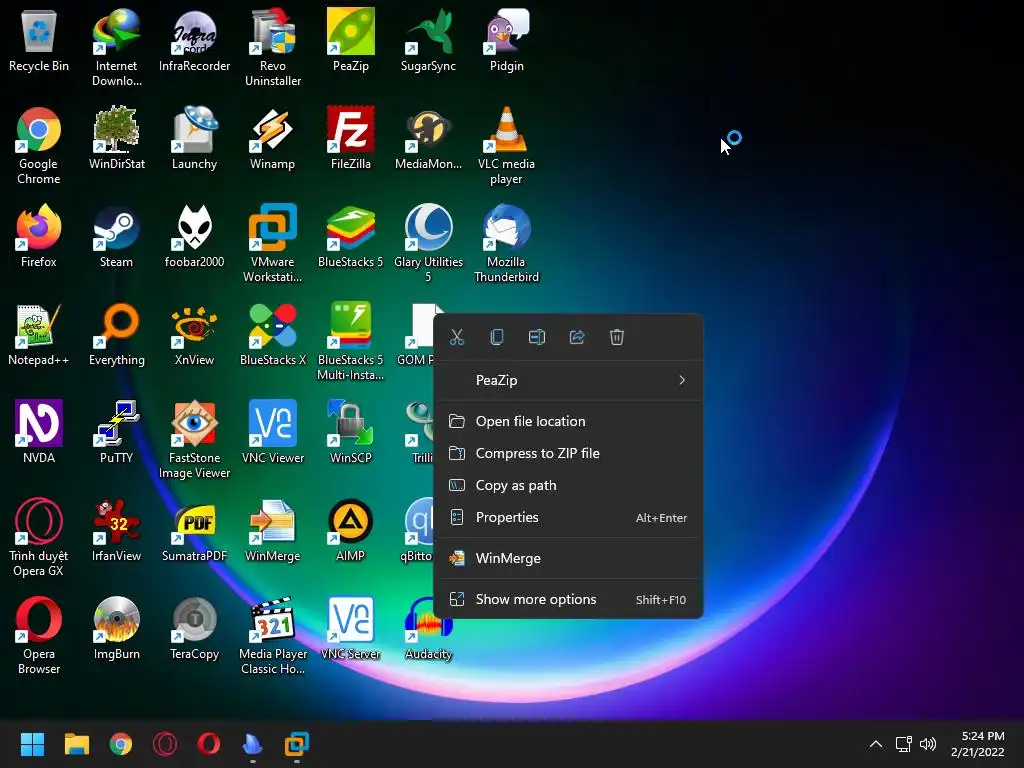
Task: Click the BlueStacks 5 Multi-Instance shortcut
Action: coord(351,342)
